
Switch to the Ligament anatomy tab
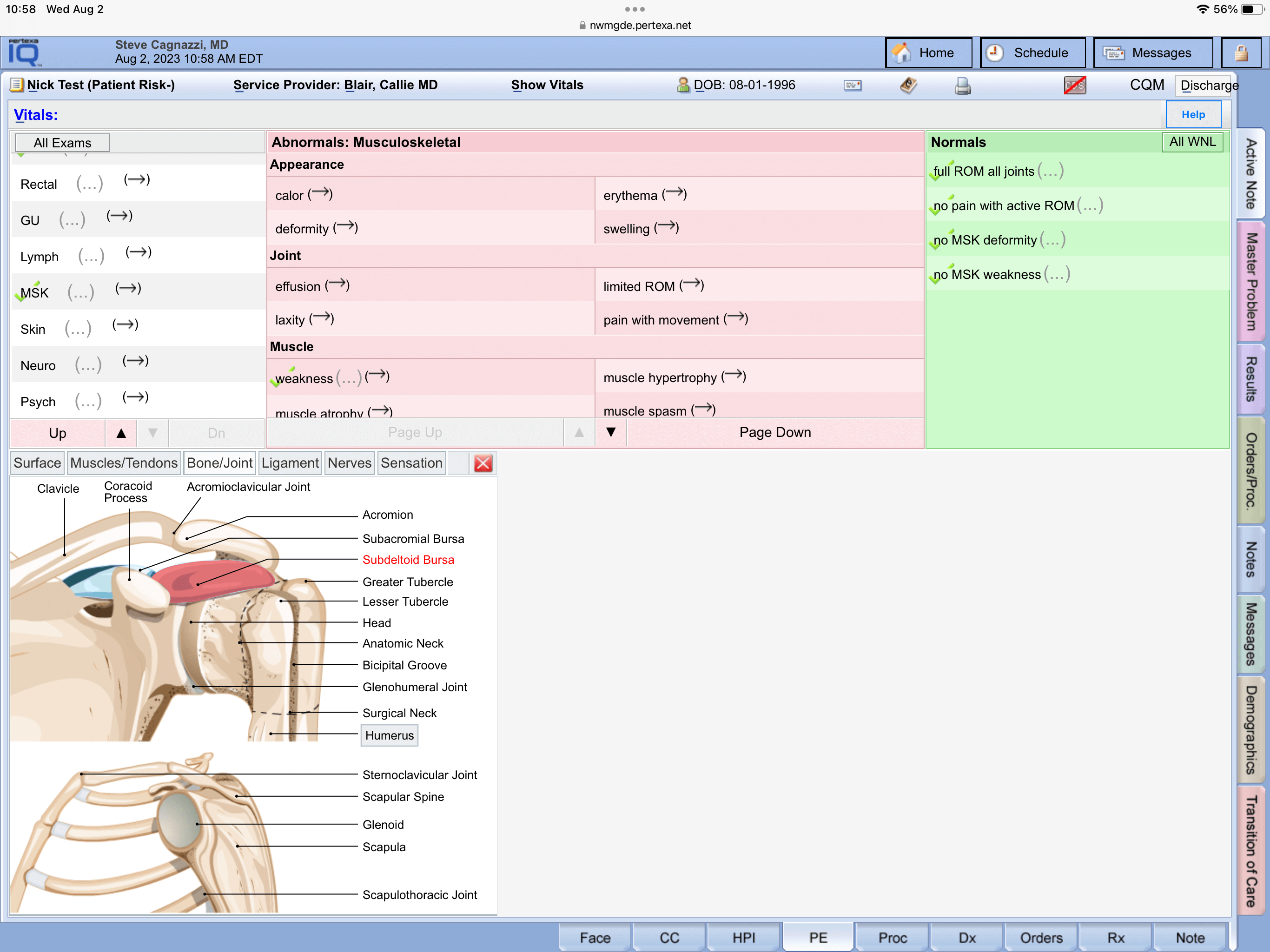click(289, 463)
